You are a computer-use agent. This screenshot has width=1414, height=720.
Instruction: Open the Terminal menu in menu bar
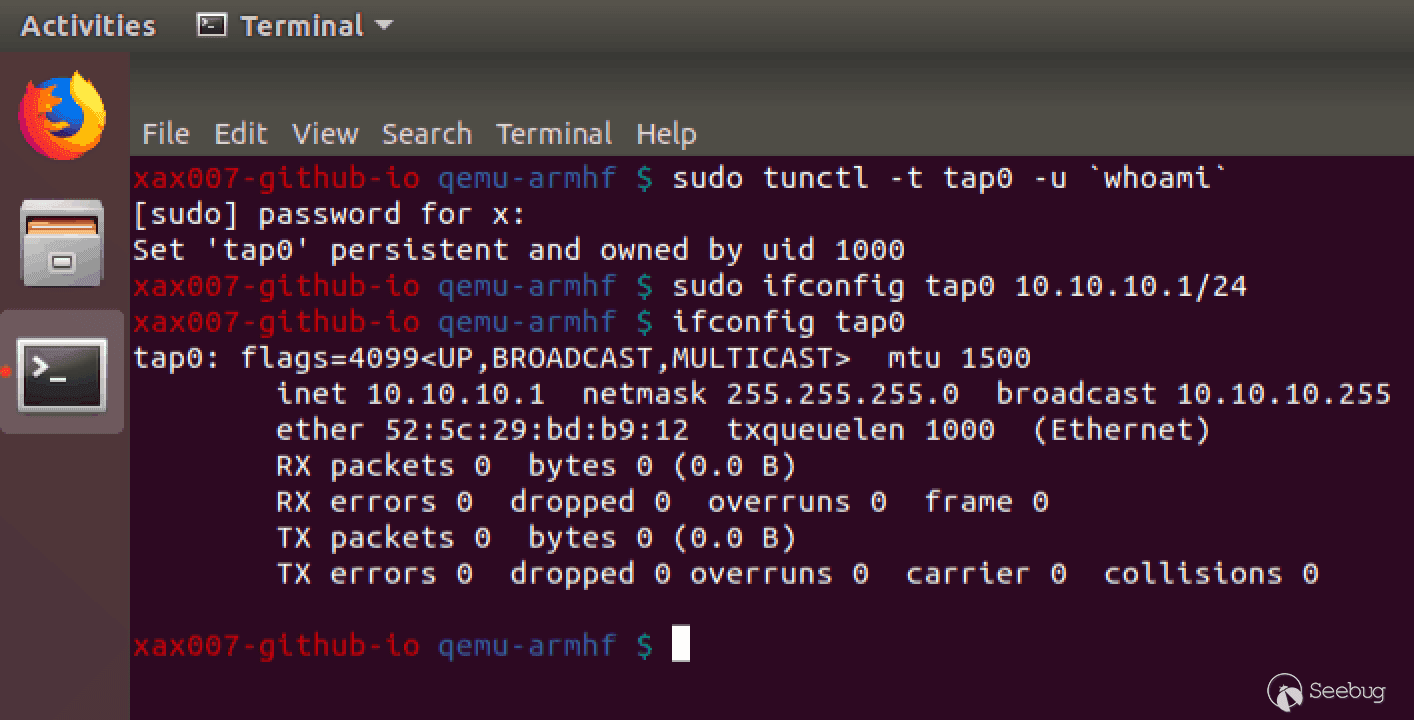pyautogui.click(x=554, y=134)
